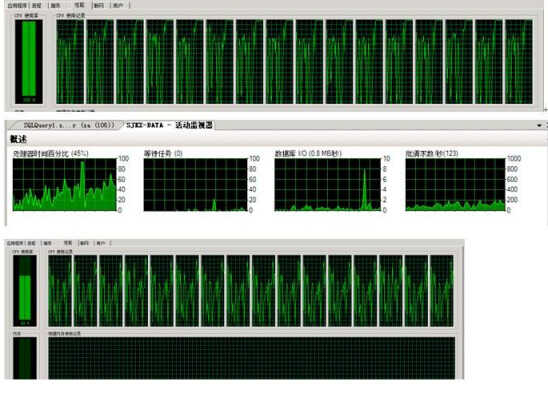Select the 活动监视器 Activity Monitor tab
Image resolution: width=548 pixels, height=398 pixels.
click(169, 125)
